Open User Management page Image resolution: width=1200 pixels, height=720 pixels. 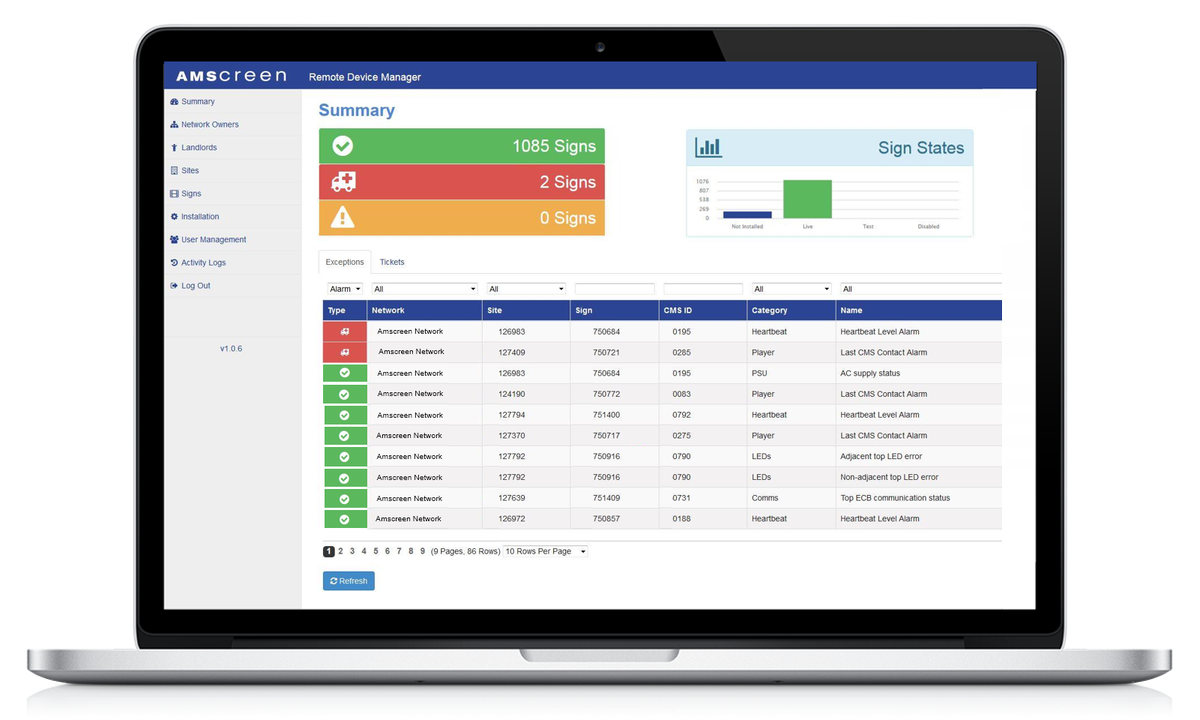click(208, 240)
